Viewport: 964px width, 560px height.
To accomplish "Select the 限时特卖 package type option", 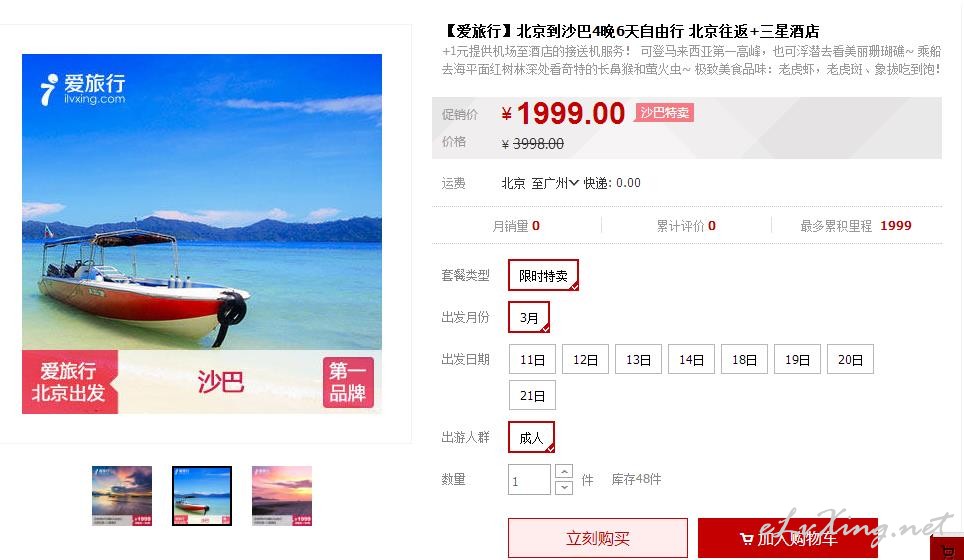I will (543, 275).
